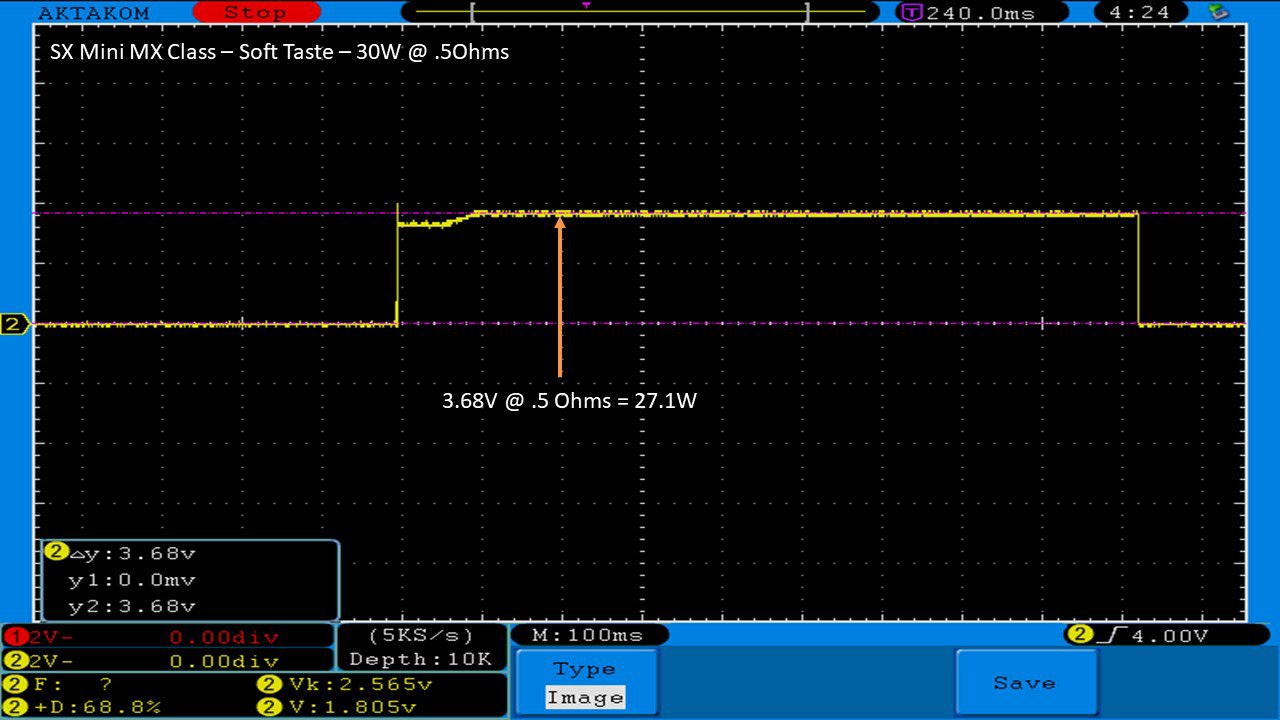1280x720 pixels.
Task: Select the yellow channel 2 2V readout
Action: pyautogui.click(x=166, y=661)
